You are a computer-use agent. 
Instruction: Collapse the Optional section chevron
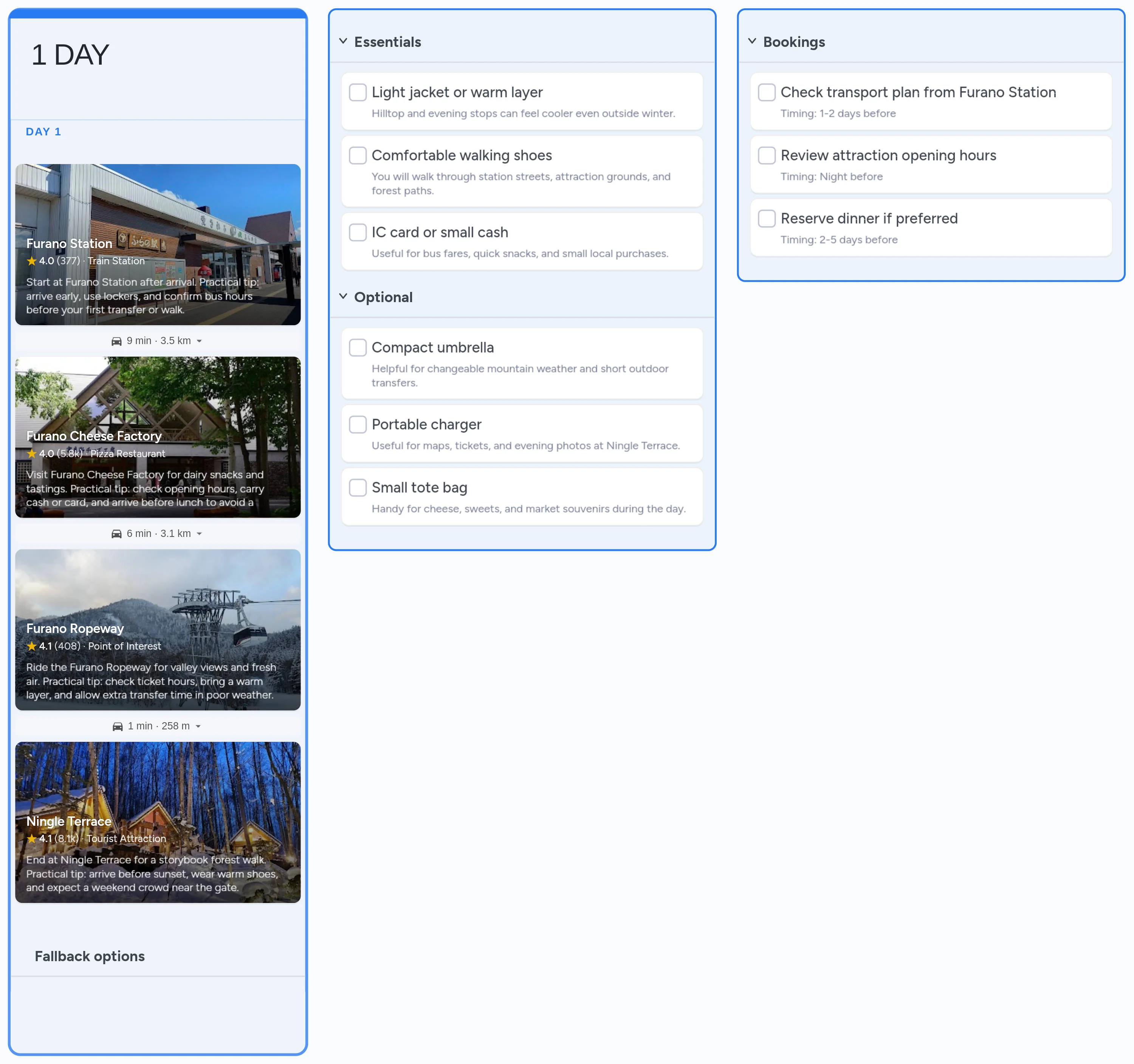pyautogui.click(x=343, y=296)
